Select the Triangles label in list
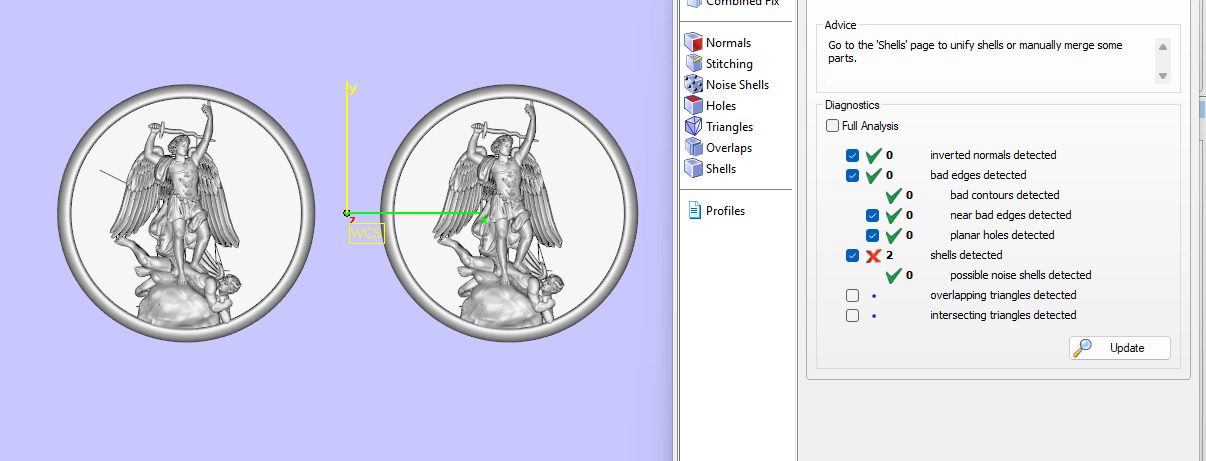The width and height of the screenshot is (1206, 461). (729, 127)
